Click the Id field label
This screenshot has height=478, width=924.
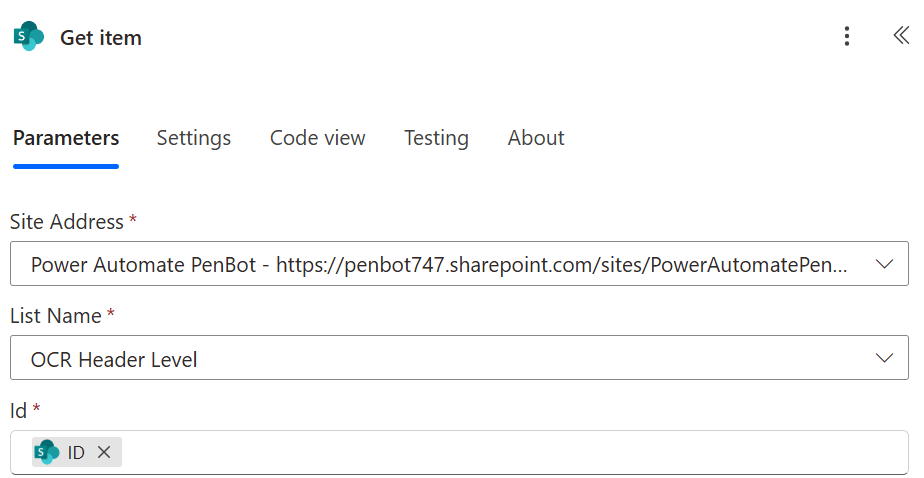18,410
